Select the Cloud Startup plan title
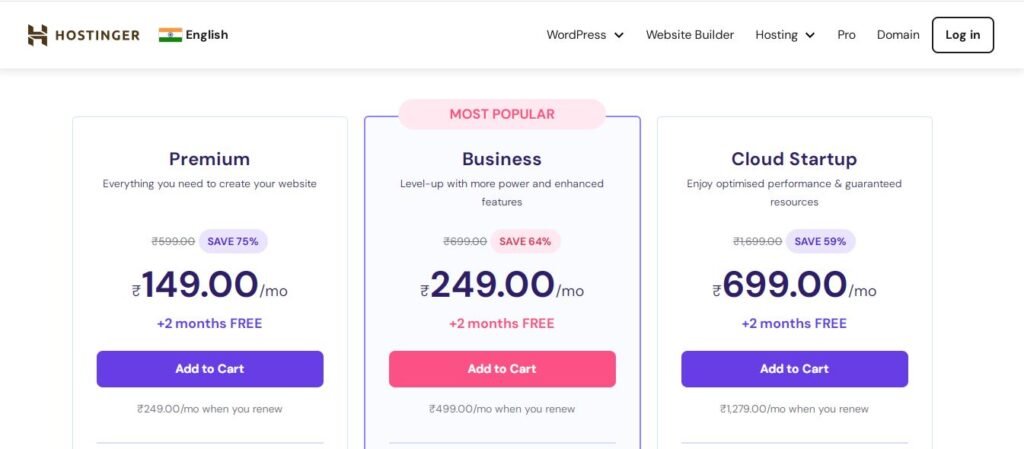Viewport: 1024px width, 449px height. pos(794,159)
